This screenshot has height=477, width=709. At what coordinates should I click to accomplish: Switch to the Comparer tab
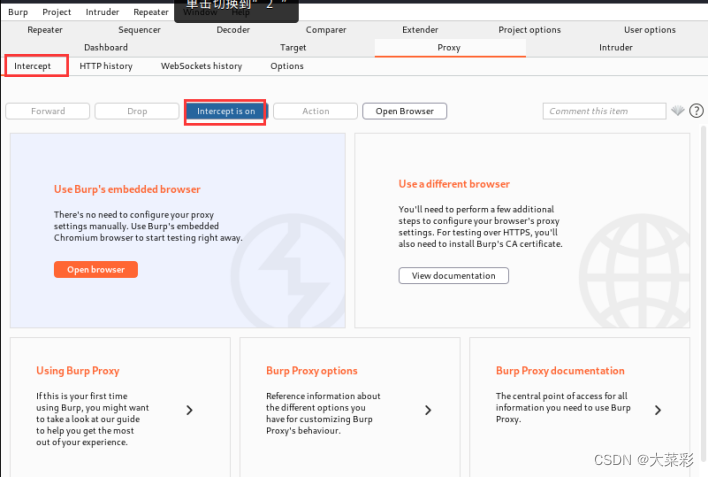pyautogui.click(x=326, y=30)
